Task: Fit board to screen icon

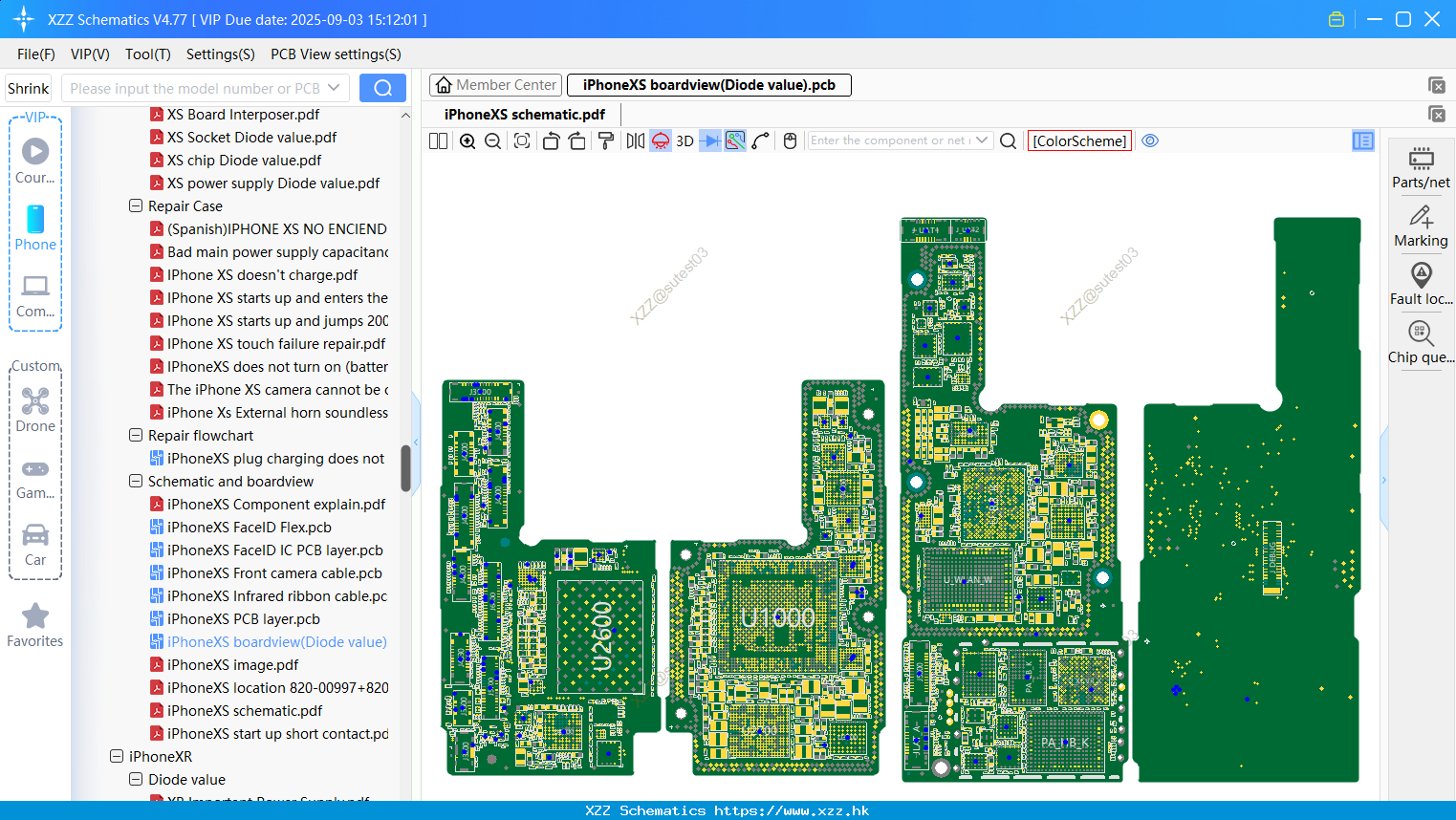Action: (522, 140)
